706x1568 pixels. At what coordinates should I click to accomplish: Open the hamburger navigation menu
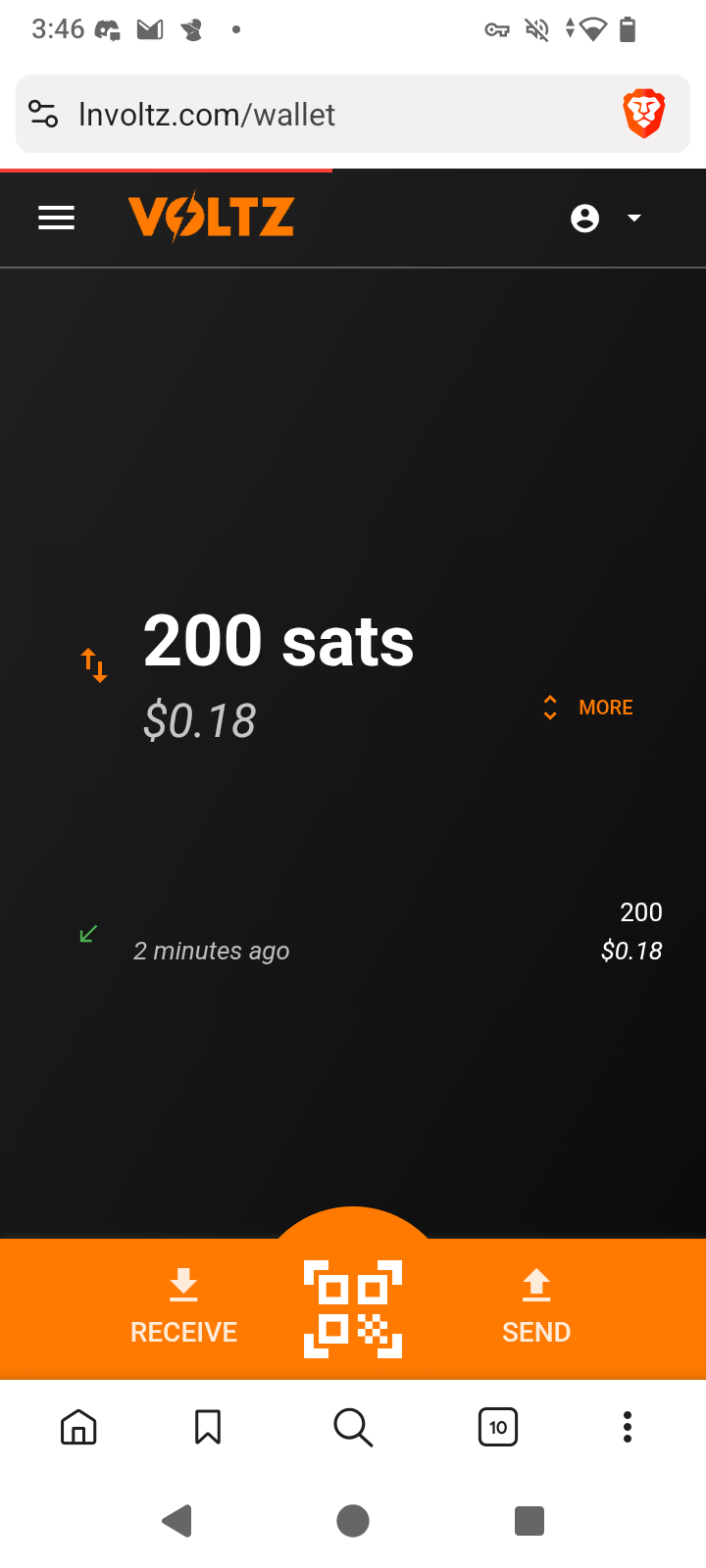tap(56, 218)
